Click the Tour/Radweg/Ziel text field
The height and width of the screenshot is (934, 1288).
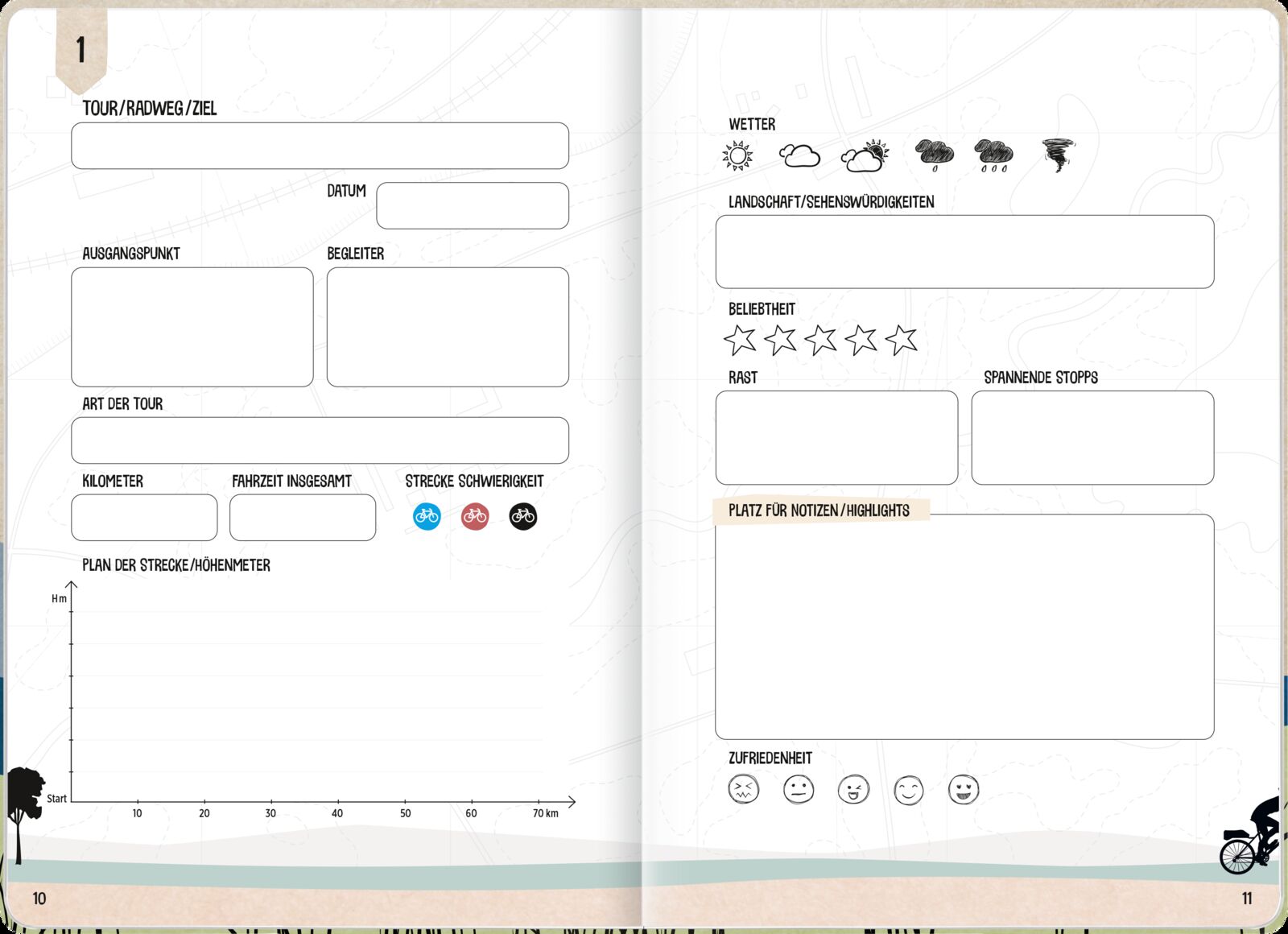click(x=320, y=146)
